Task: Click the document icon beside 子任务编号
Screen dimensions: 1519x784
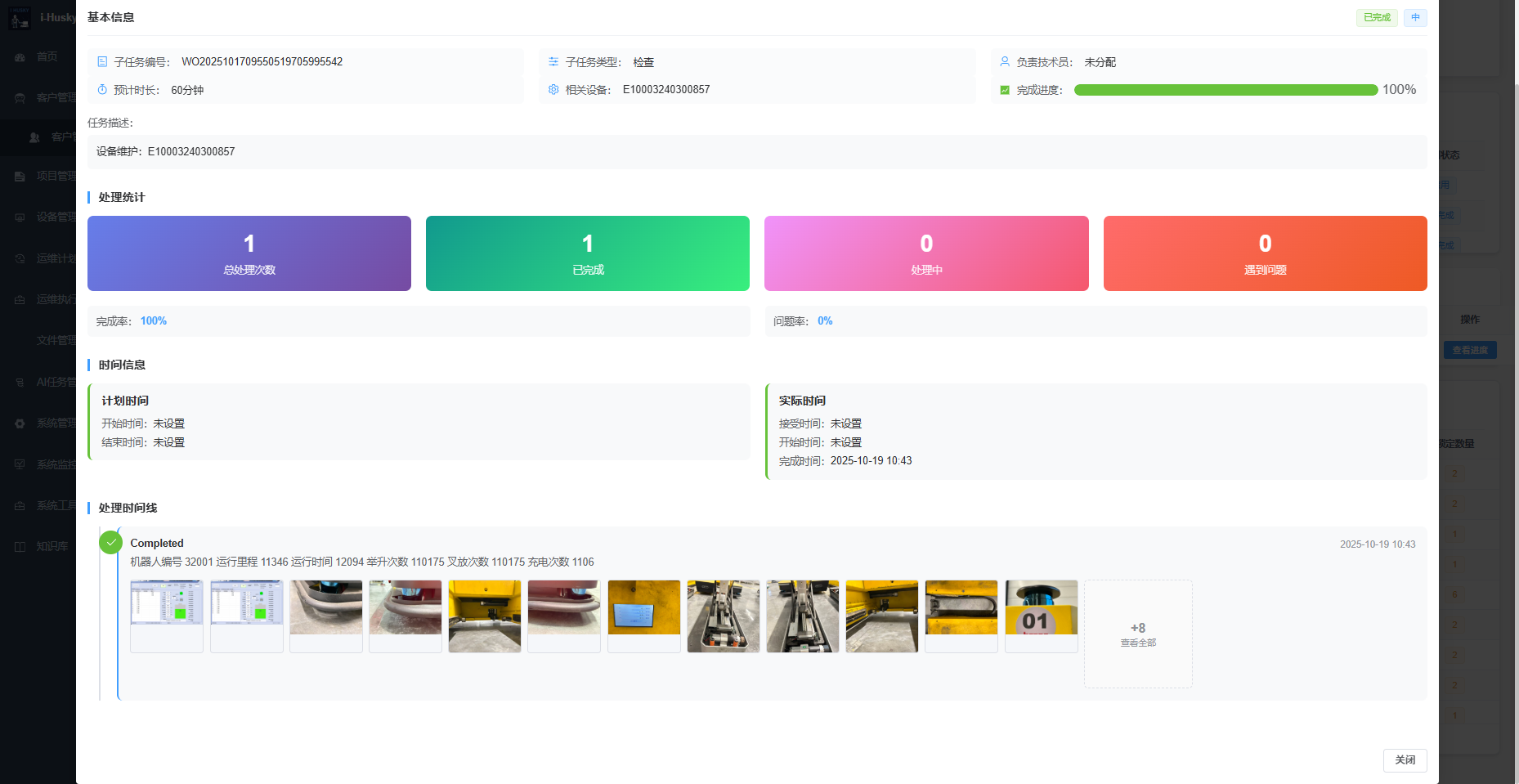Action: point(102,62)
